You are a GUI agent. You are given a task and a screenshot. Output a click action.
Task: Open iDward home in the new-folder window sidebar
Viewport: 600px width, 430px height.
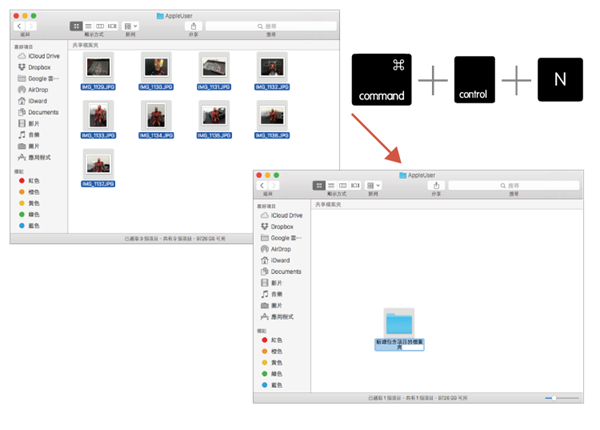click(x=275, y=261)
